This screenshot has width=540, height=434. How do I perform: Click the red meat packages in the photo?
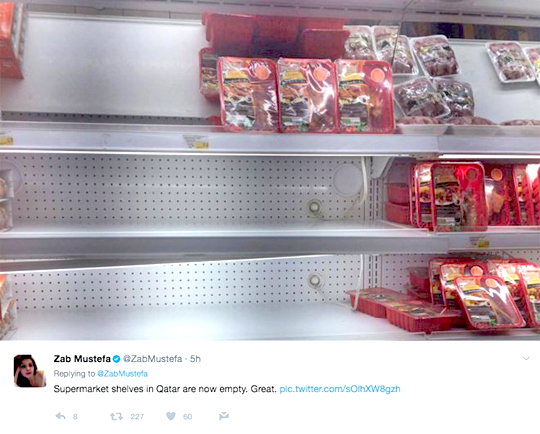tap(307, 95)
